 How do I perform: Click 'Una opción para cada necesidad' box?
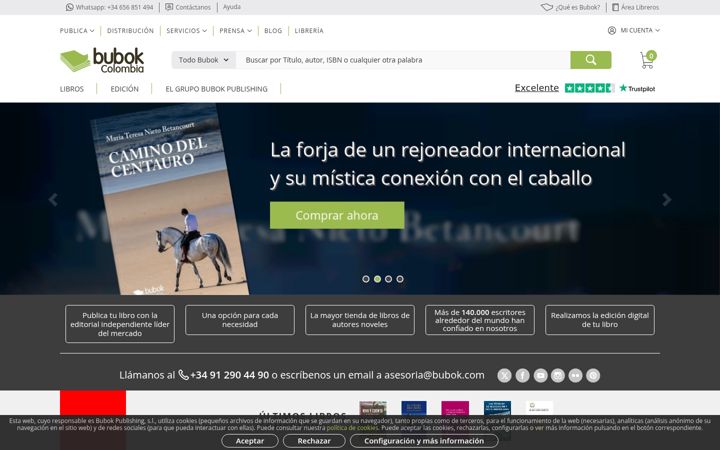240,320
